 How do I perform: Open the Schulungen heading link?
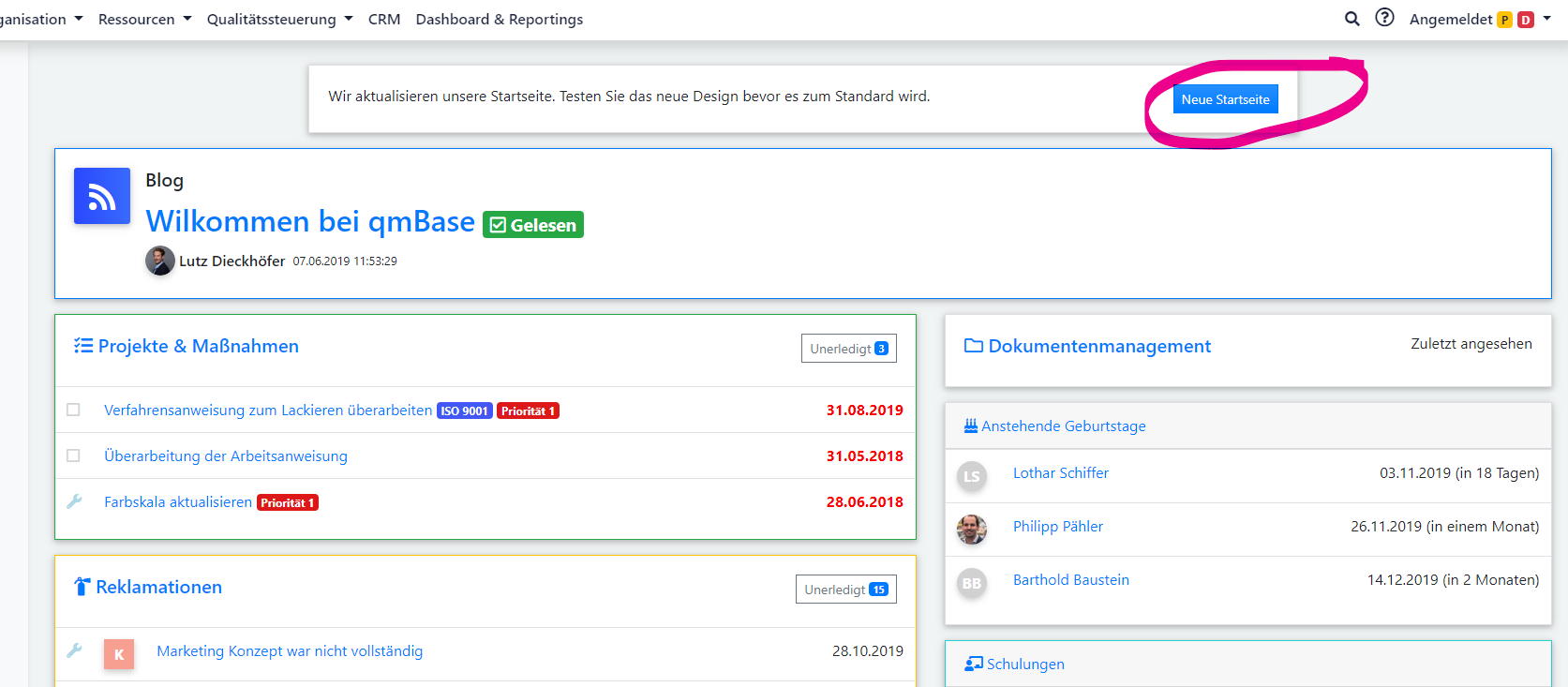coord(1025,664)
